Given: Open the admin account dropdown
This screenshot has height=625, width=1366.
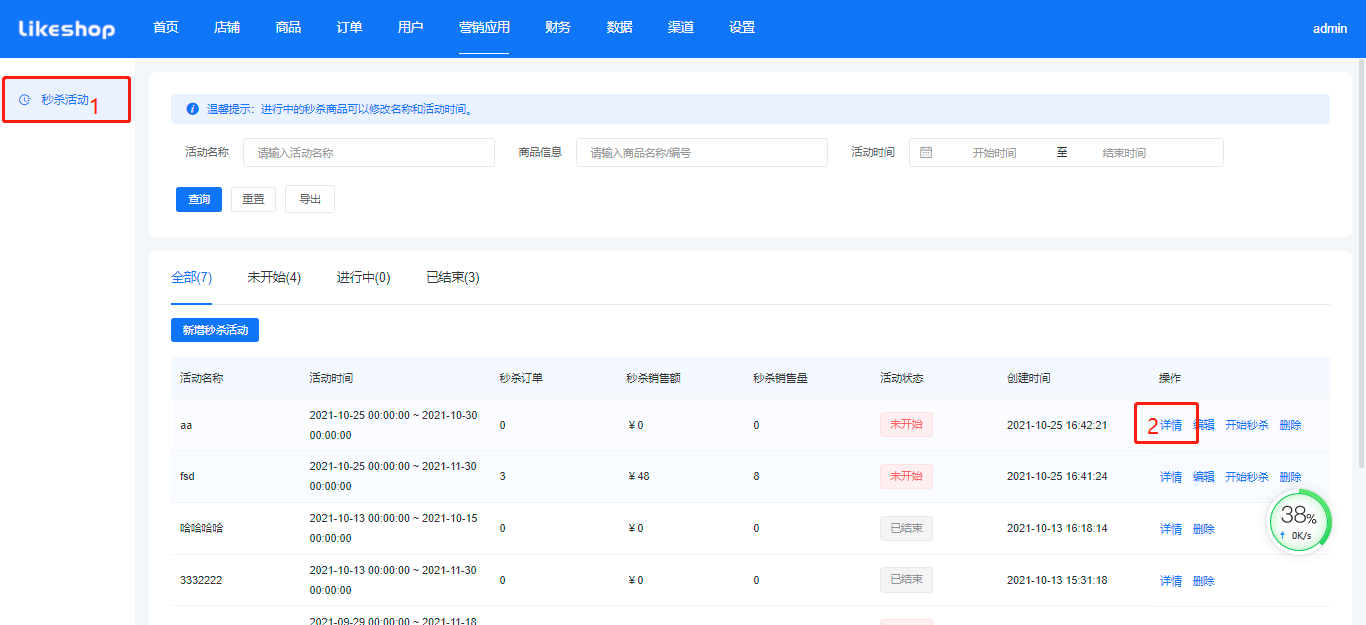Looking at the screenshot, I should 1330,29.
